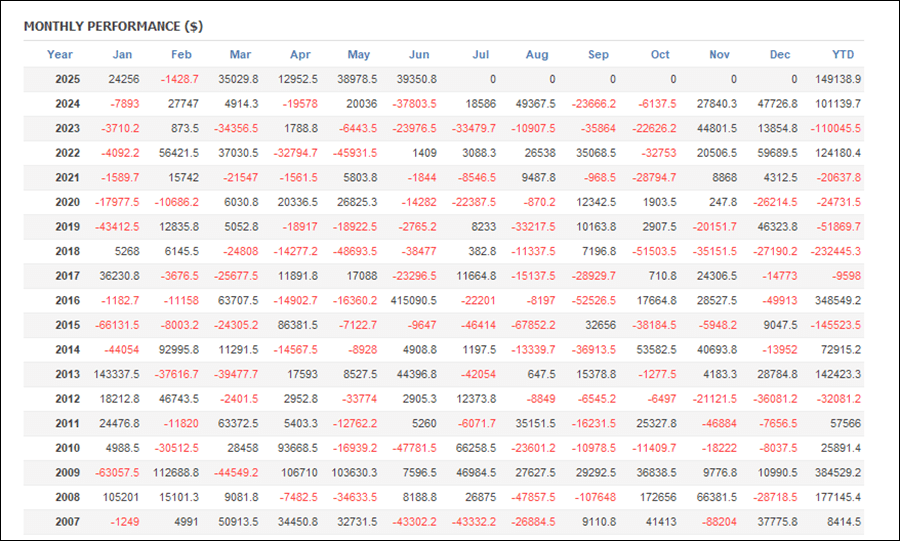Select the 2017 year row label

click(68, 276)
